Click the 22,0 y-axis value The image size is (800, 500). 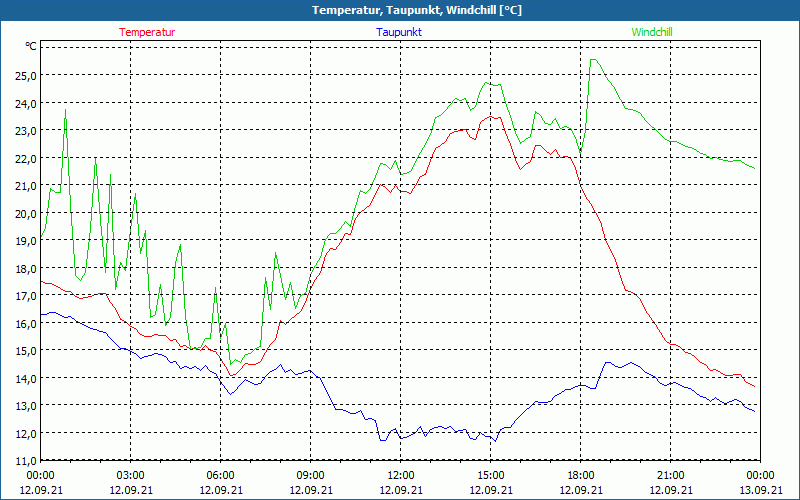(26, 158)
